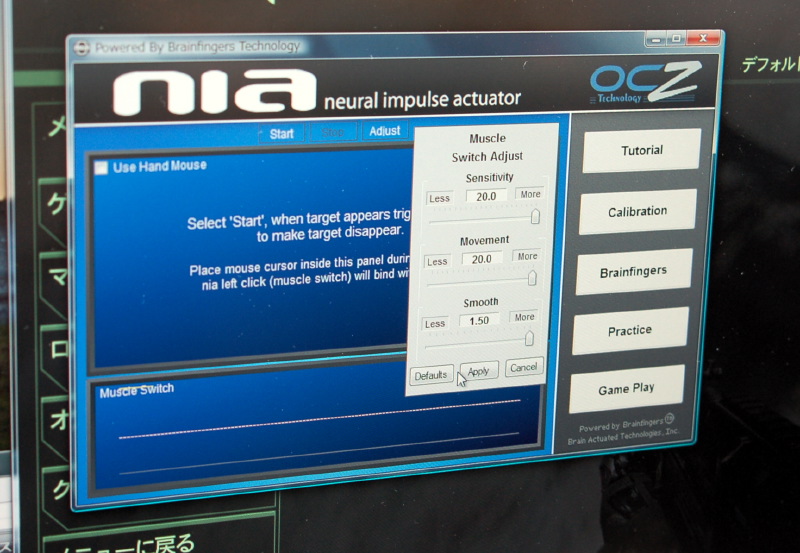Go to the Practice section

click(630, 331)
